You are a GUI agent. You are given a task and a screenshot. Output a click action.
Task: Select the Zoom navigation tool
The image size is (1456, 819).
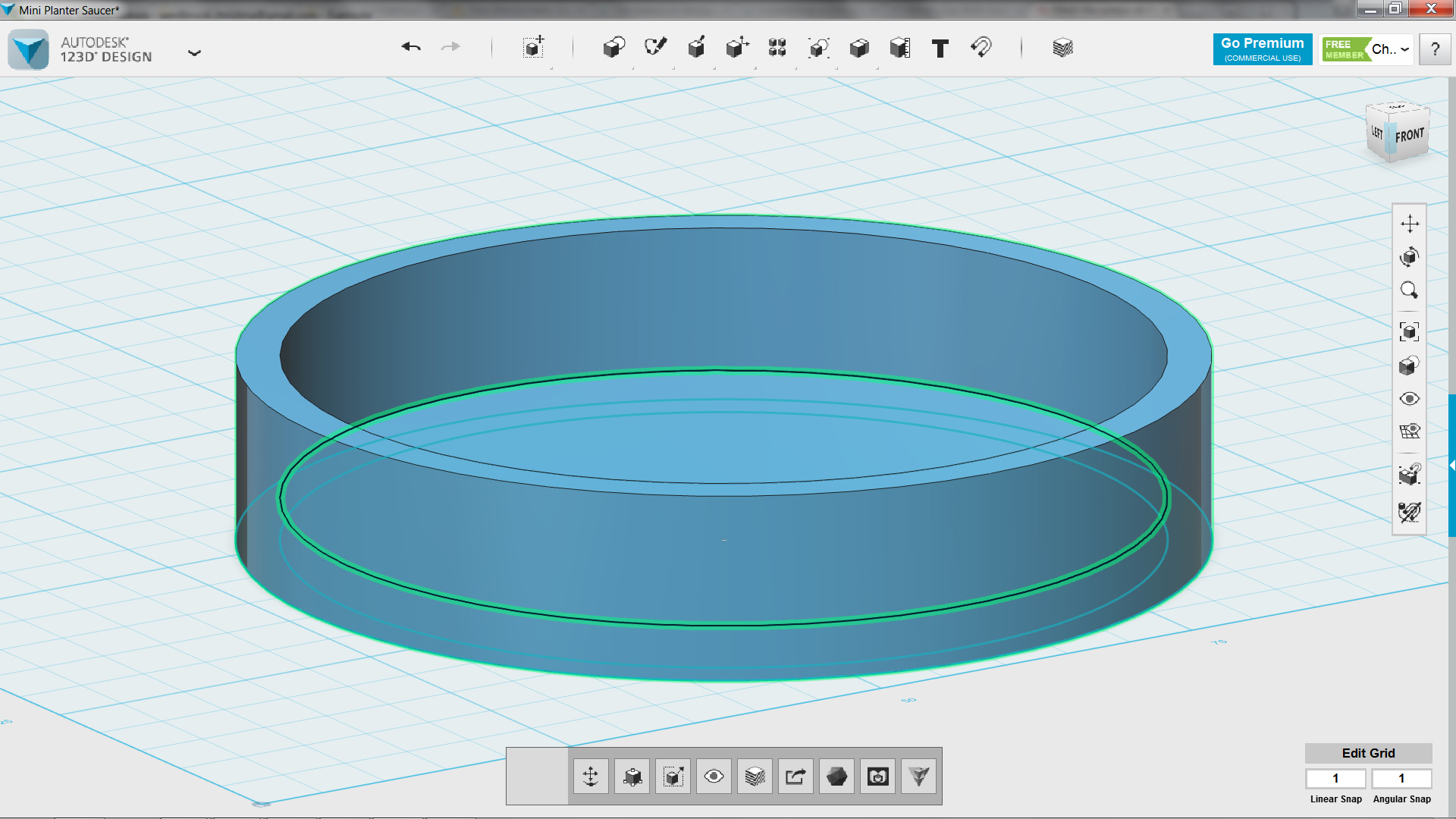pos(1410,290)
